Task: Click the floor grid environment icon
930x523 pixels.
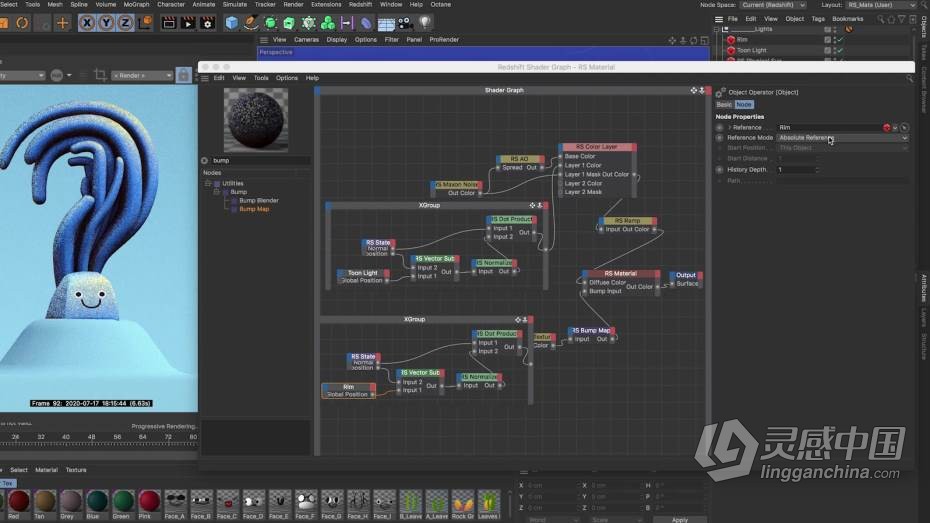Action: [x=386, y=24]
